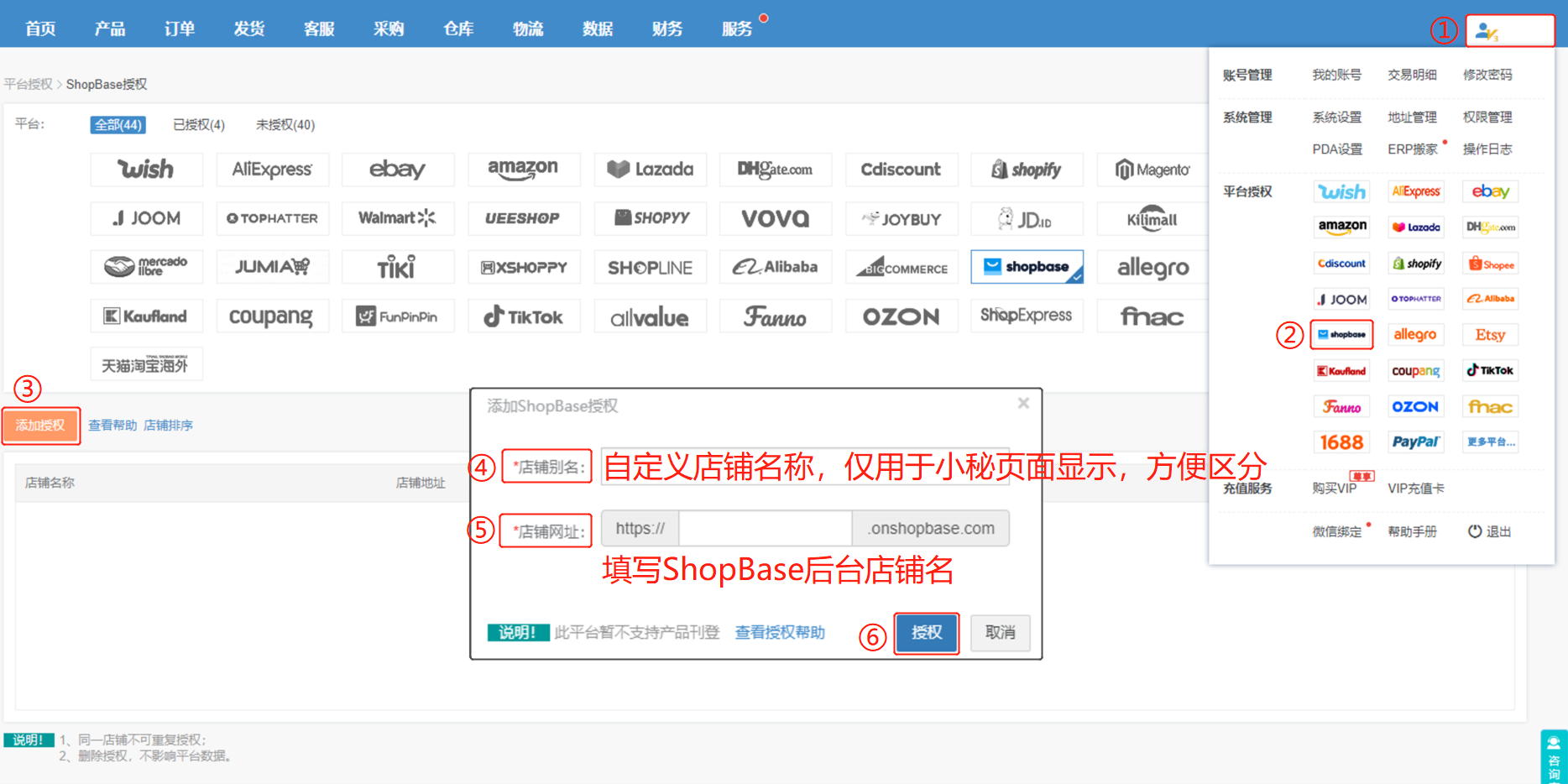This screenshot has height=784, width=1568.
Task: Open the 服务 top menu
Action: (x=737, y=29)
